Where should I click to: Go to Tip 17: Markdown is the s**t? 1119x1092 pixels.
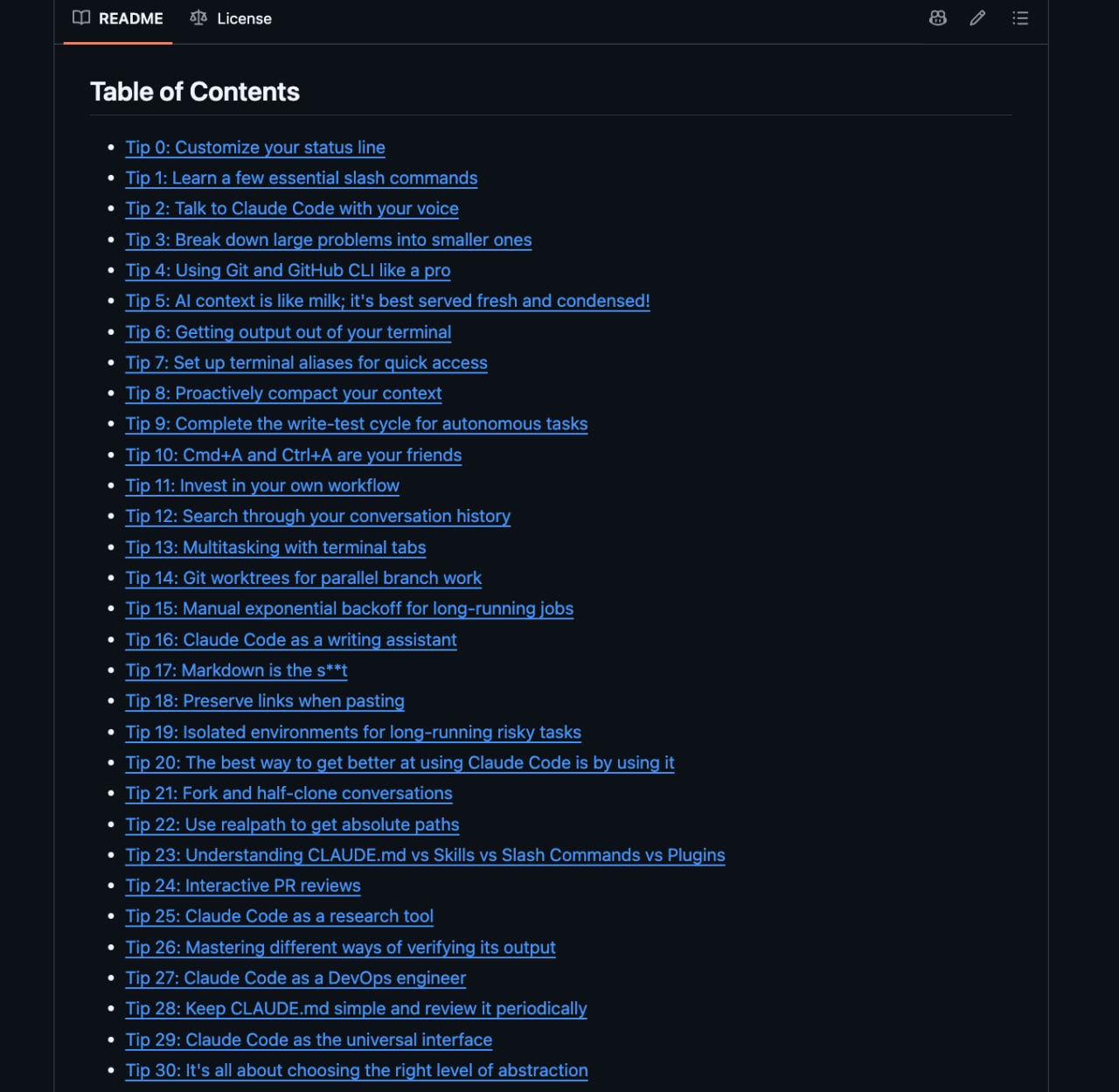coord(236,670)
